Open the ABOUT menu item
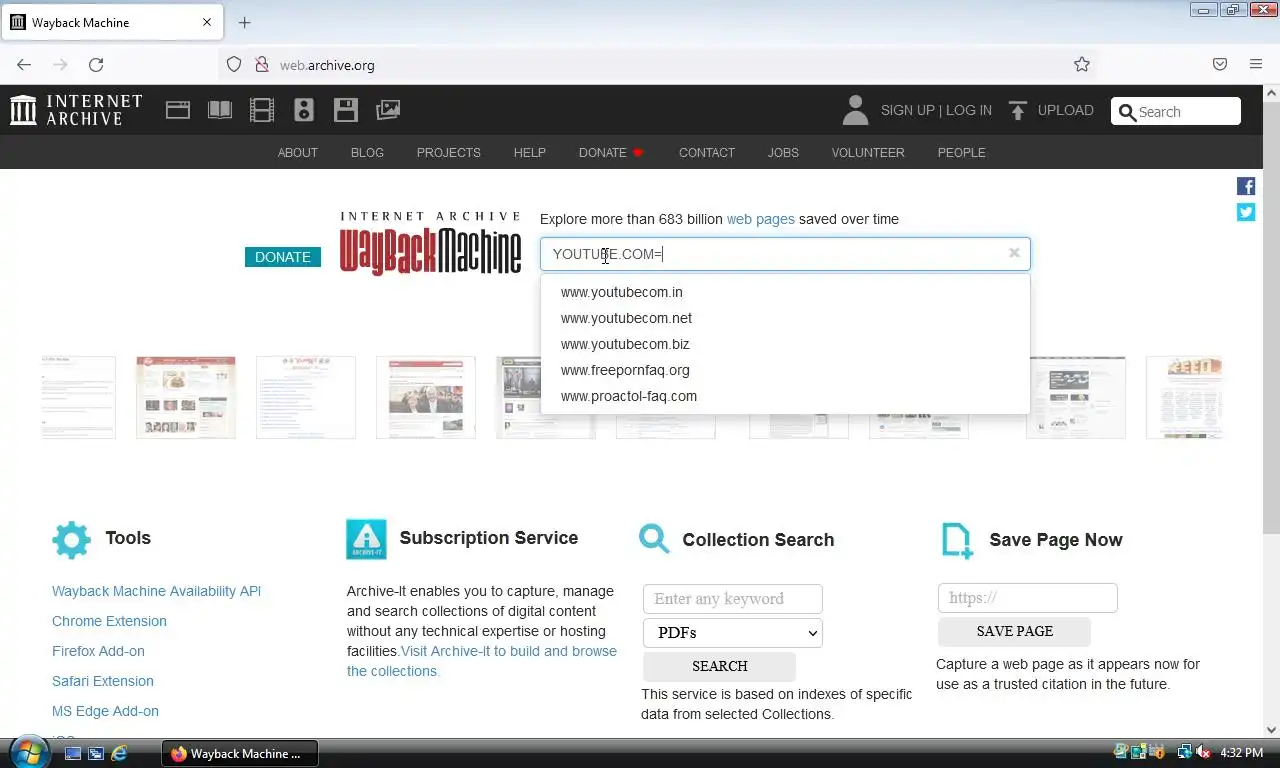Screen dimensions: 1280x768 tap(297, 153)
